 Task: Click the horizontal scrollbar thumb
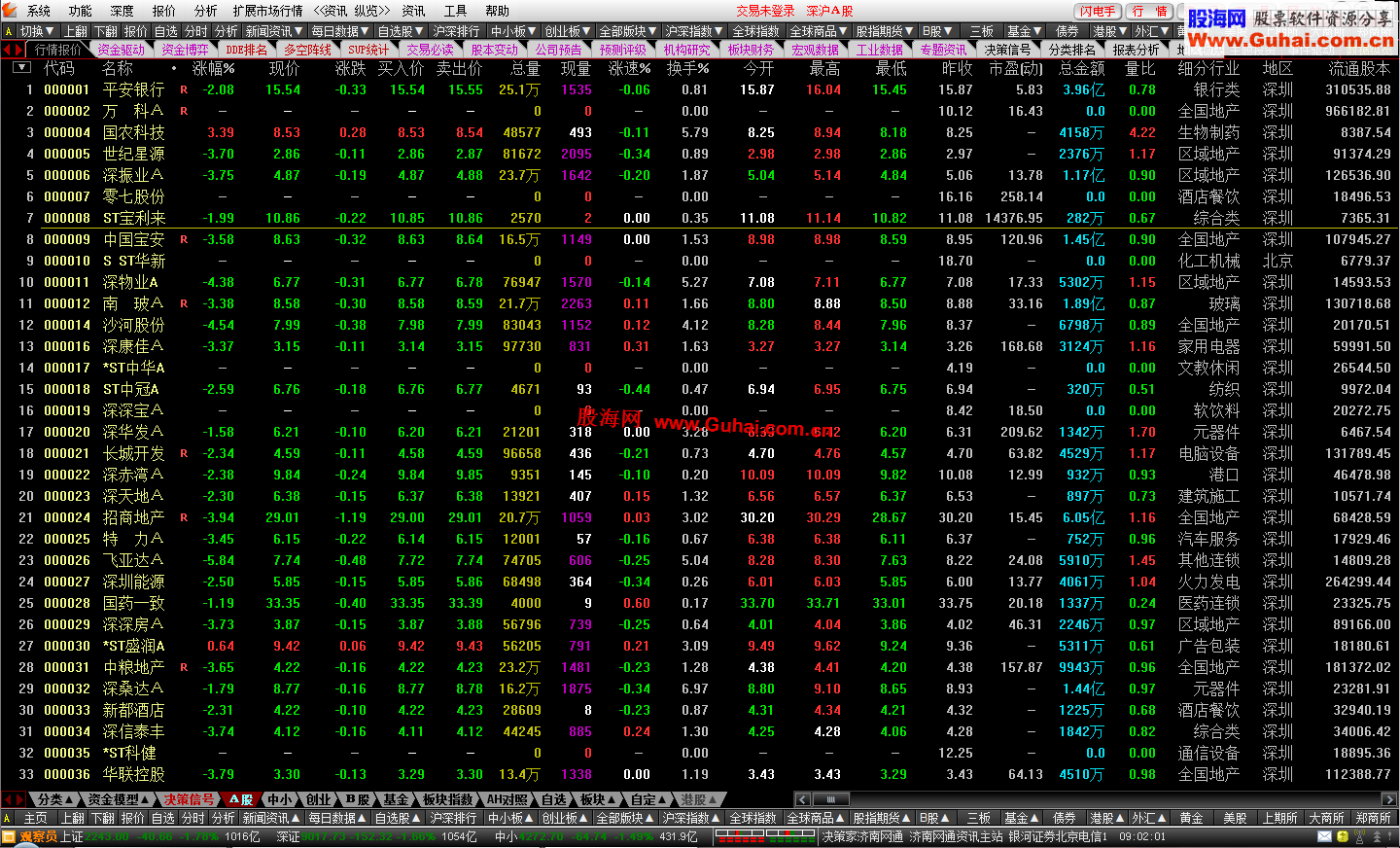[x=830, y=799]
